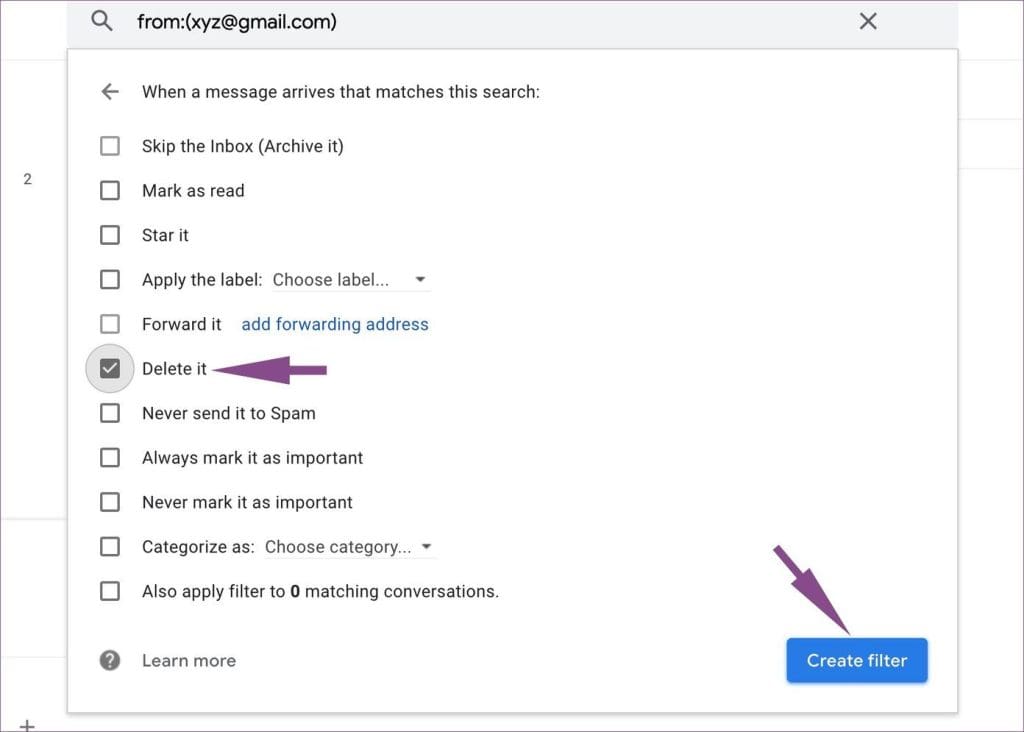The width and height of the screenshot is (1024, 732).
Task: Enable Never send it to Spam
Action: (x=110, y=412)
